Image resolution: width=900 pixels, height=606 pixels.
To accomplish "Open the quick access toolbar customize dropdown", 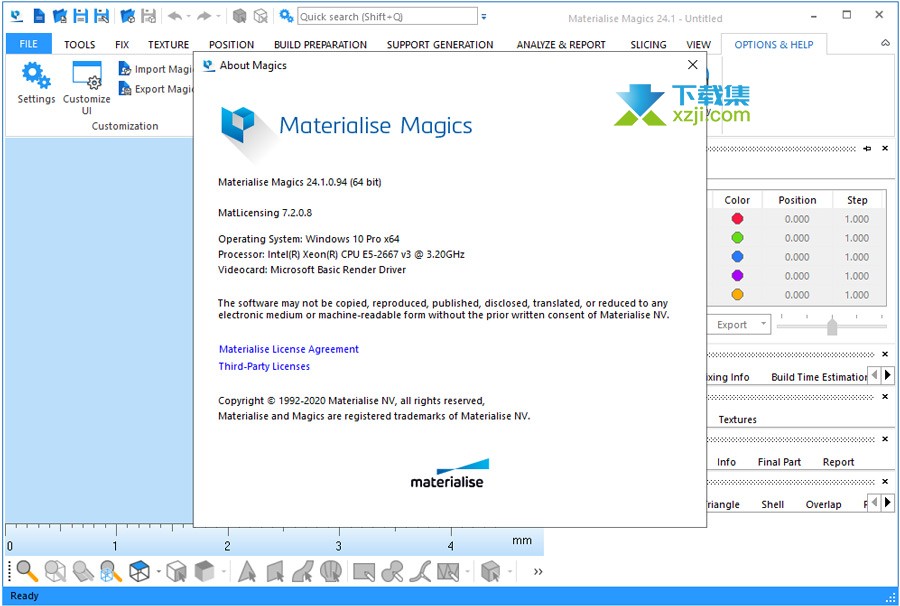I will pyautogui.click(x=484, y=17).
